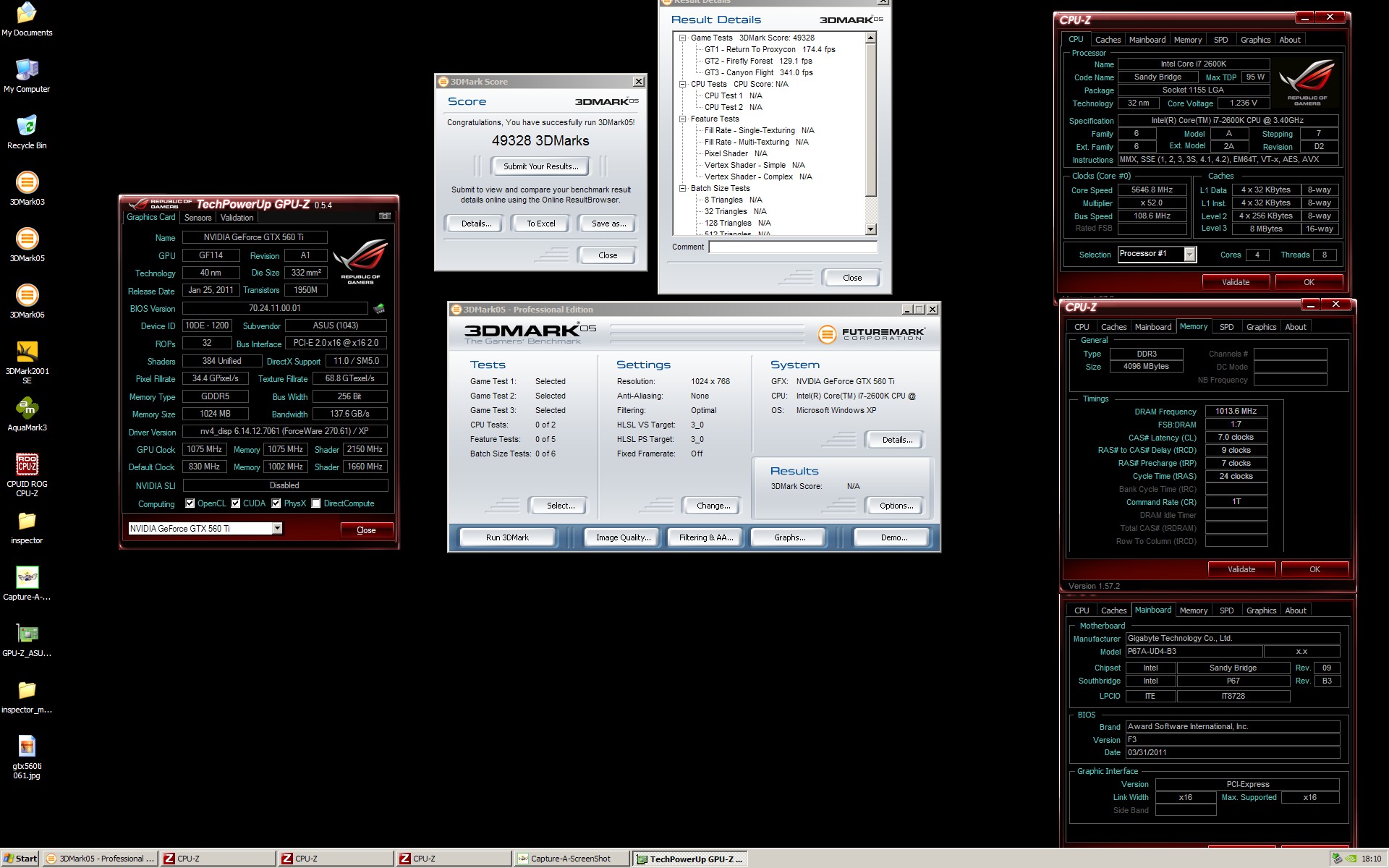Click GPU-Z screenshot camera icon
Viewport: 1389px width, 868px height.
coord(385,216)
